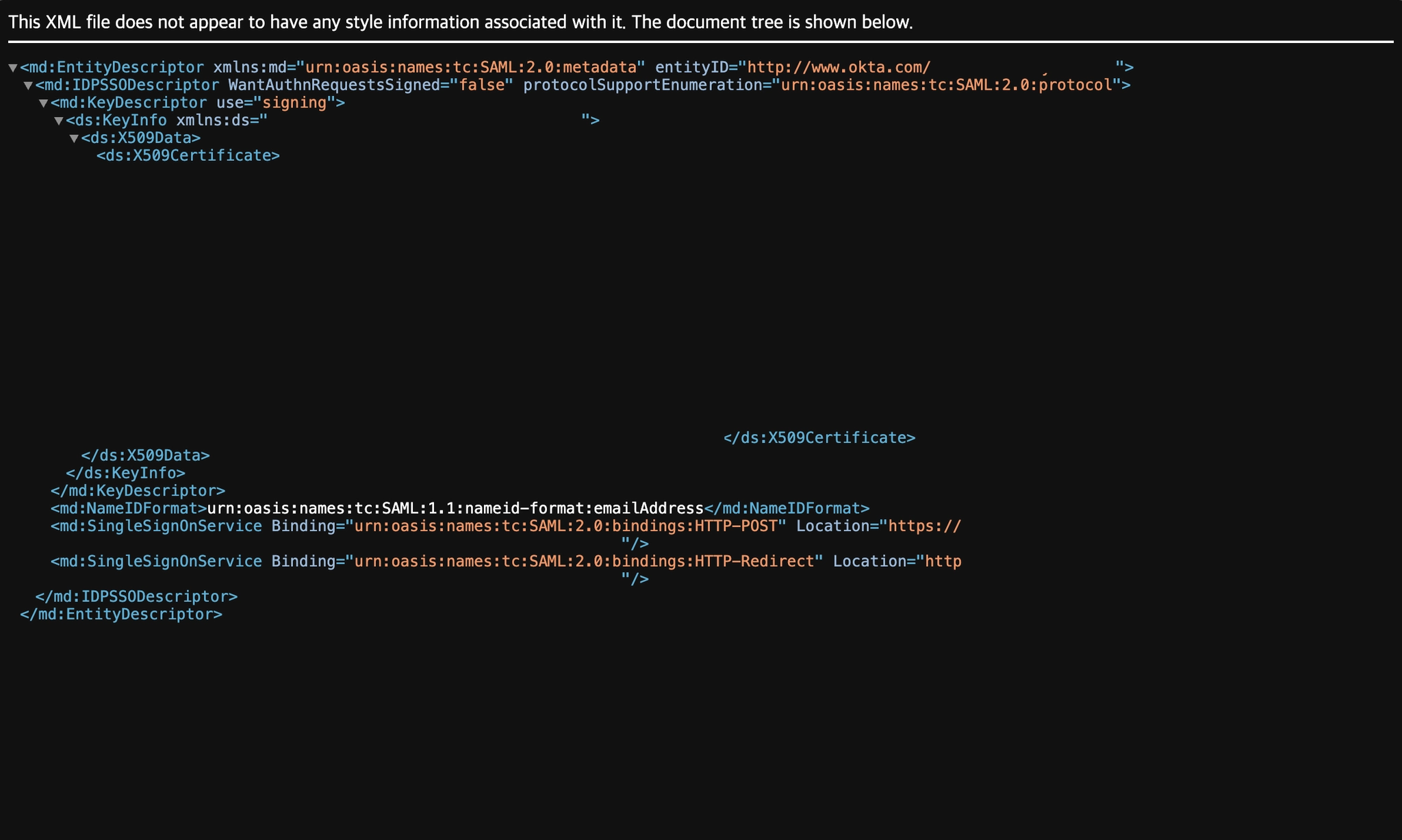Click the okta.com entityID value
This screenshot has height=840, width=1402.
[838, 67]
